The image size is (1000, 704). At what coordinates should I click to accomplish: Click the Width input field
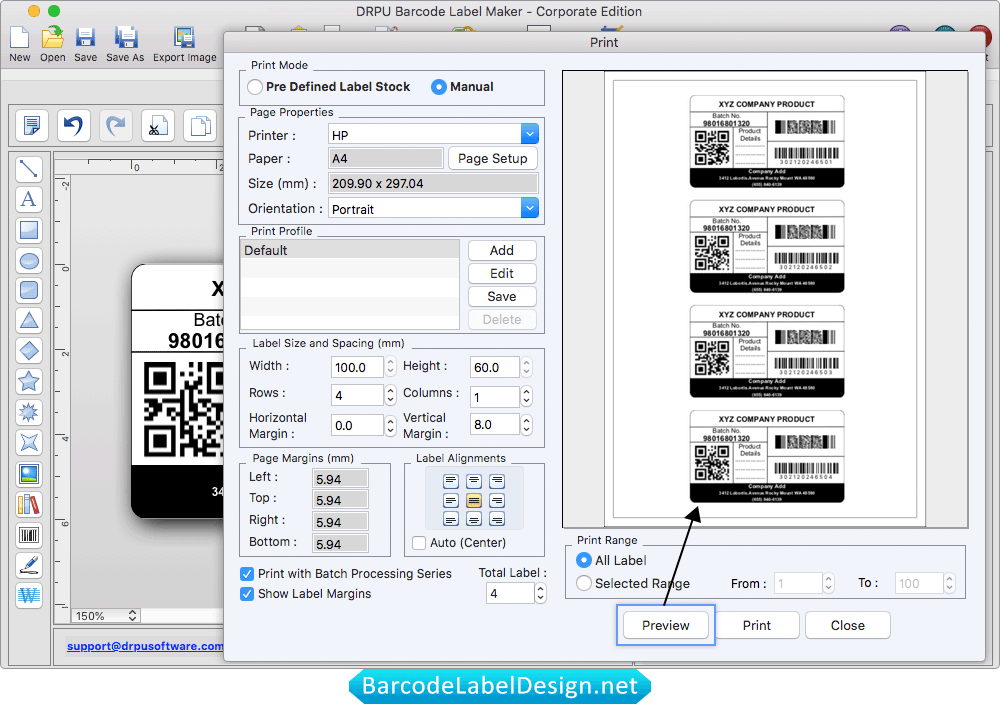(357, 367)
